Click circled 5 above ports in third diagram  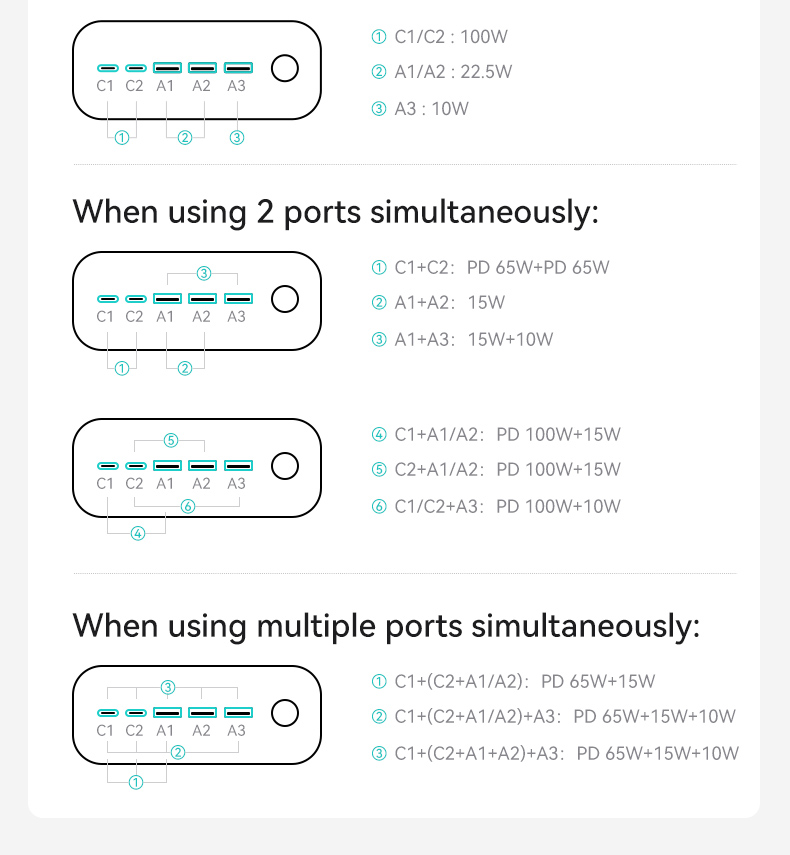click(x=171, y=440)
